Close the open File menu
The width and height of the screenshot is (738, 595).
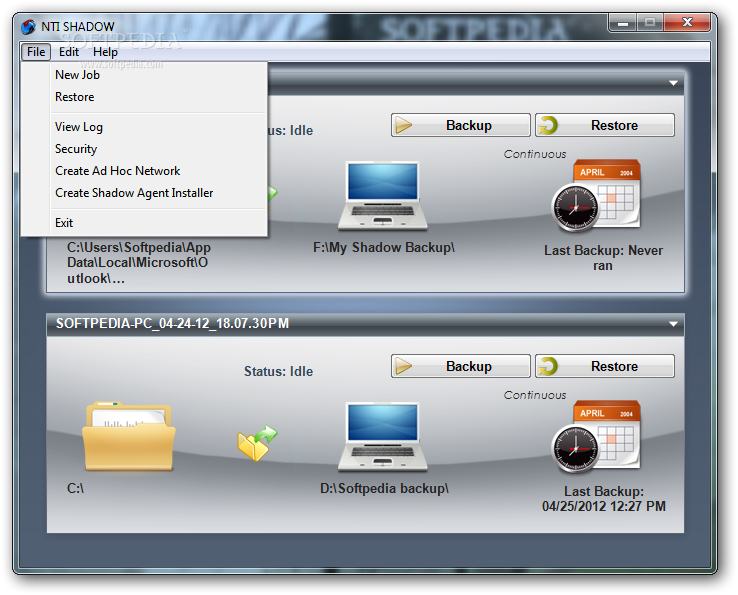36,52
